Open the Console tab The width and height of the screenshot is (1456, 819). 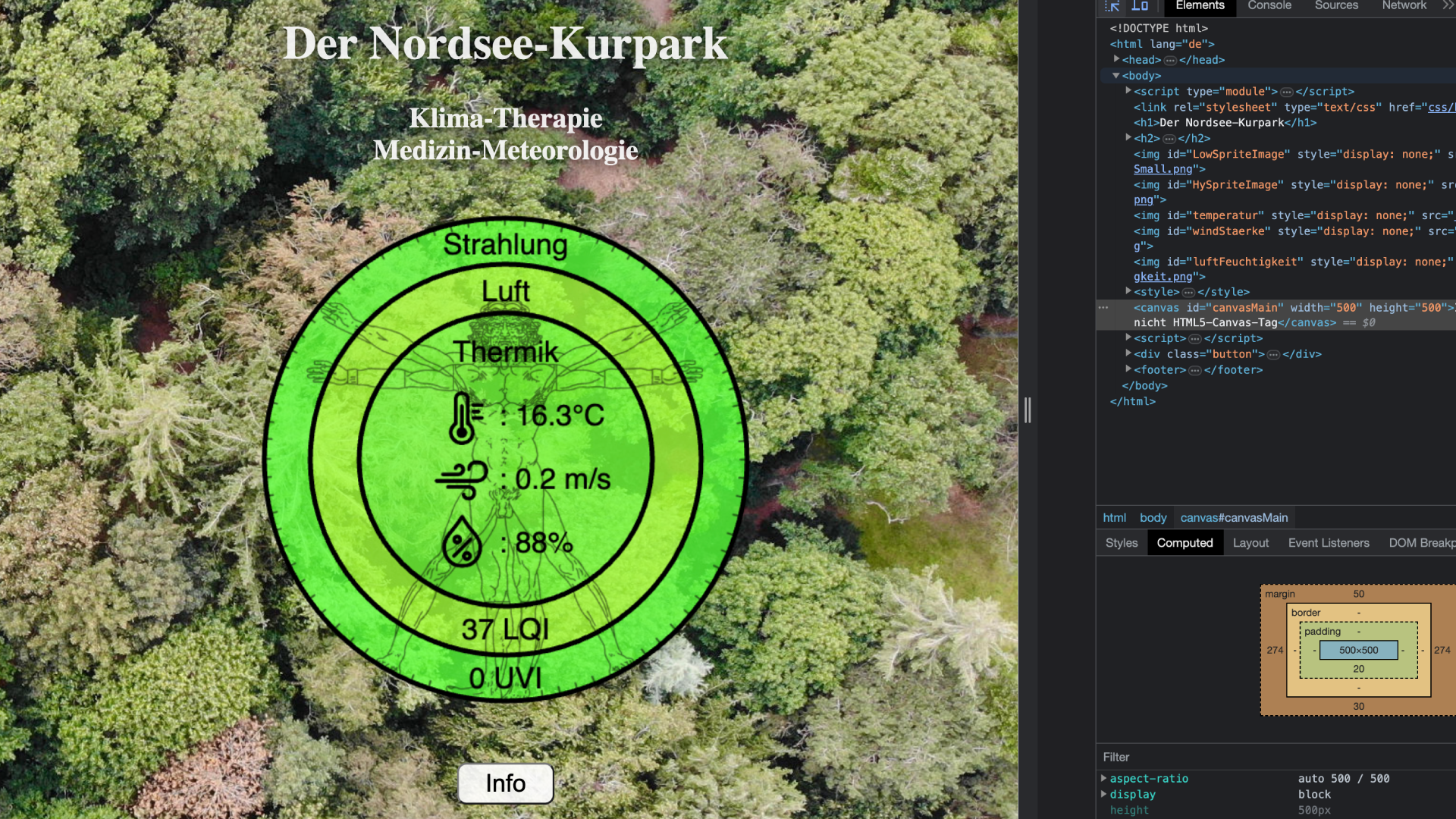coord(1269,6)
